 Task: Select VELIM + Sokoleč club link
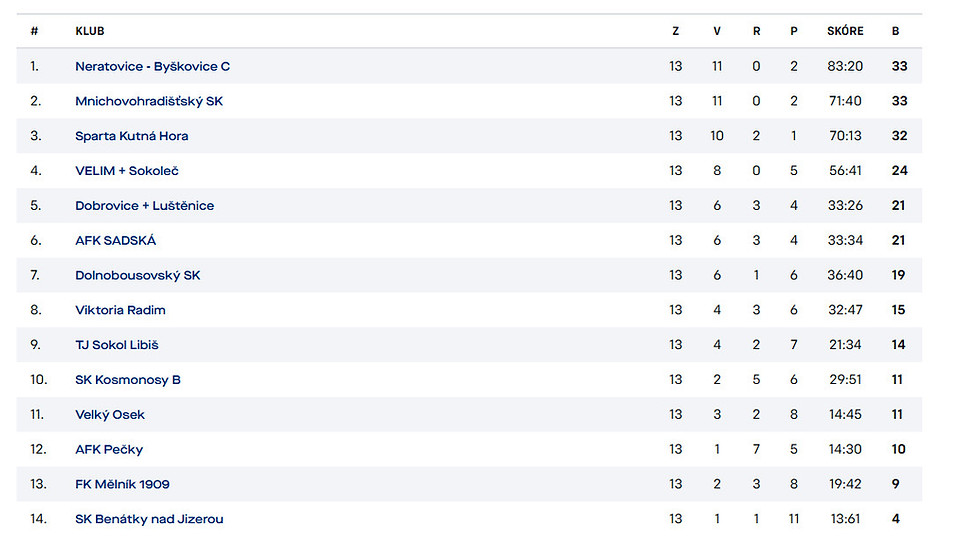(127, 171)
